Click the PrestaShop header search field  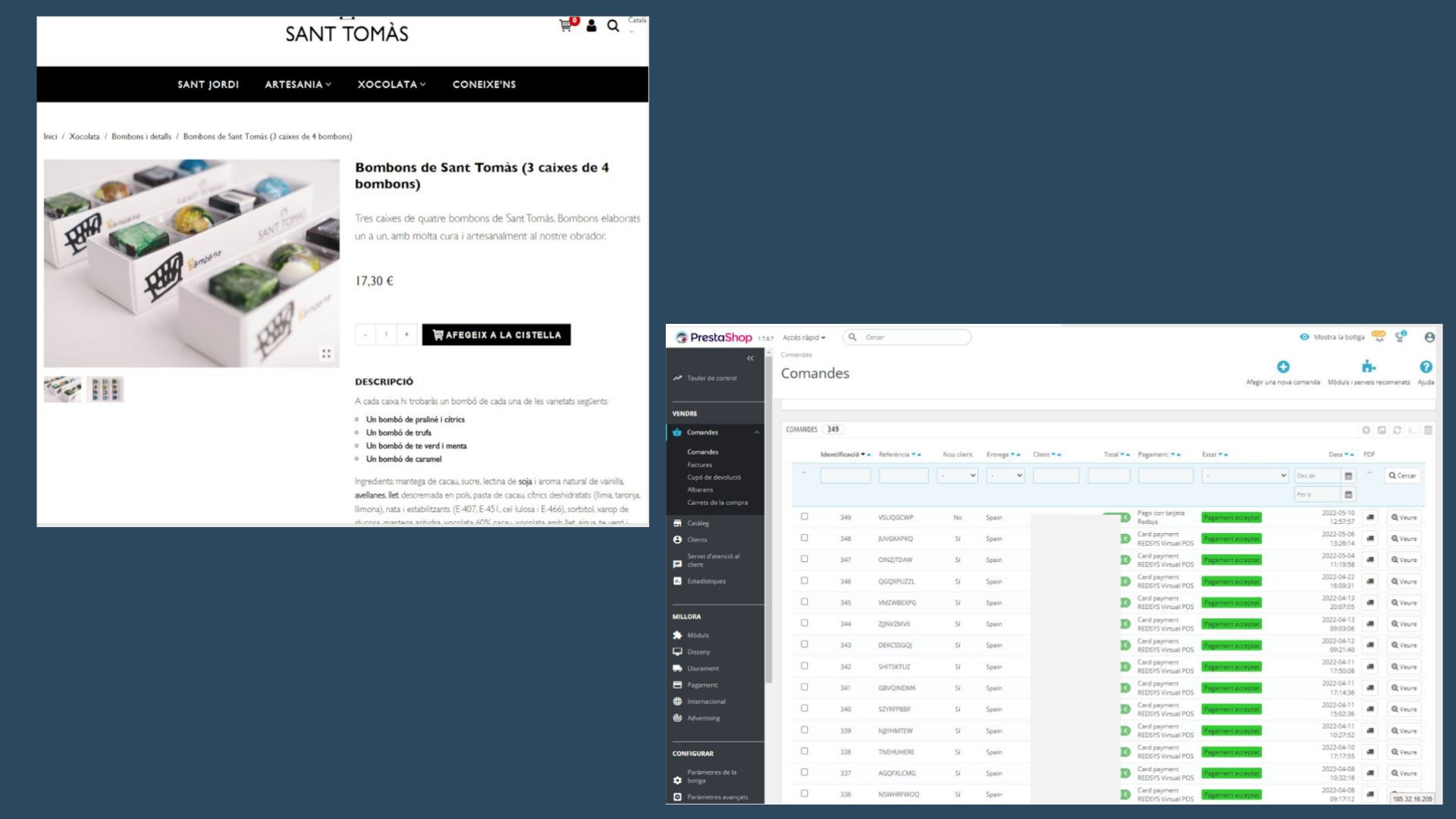[x=907, y=337]
